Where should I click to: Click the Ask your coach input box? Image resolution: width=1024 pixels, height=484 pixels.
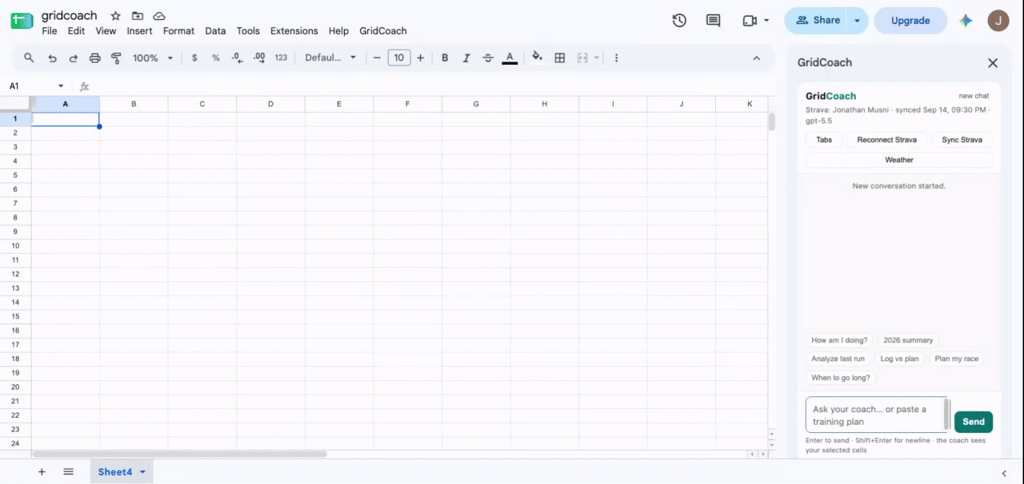click(876, 415)
